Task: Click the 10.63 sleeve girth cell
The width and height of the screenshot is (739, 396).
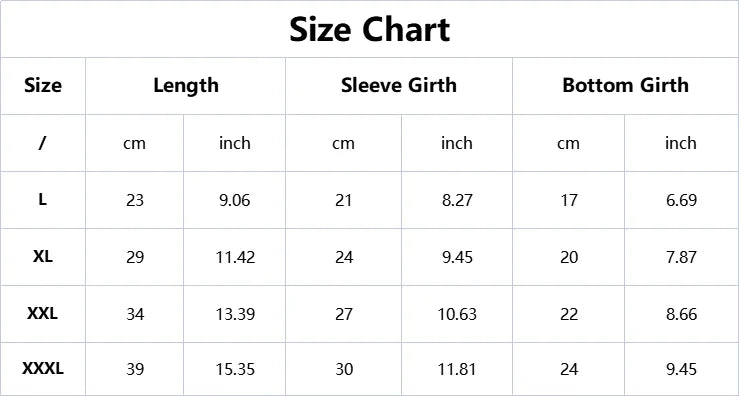Action: (457, 314)
